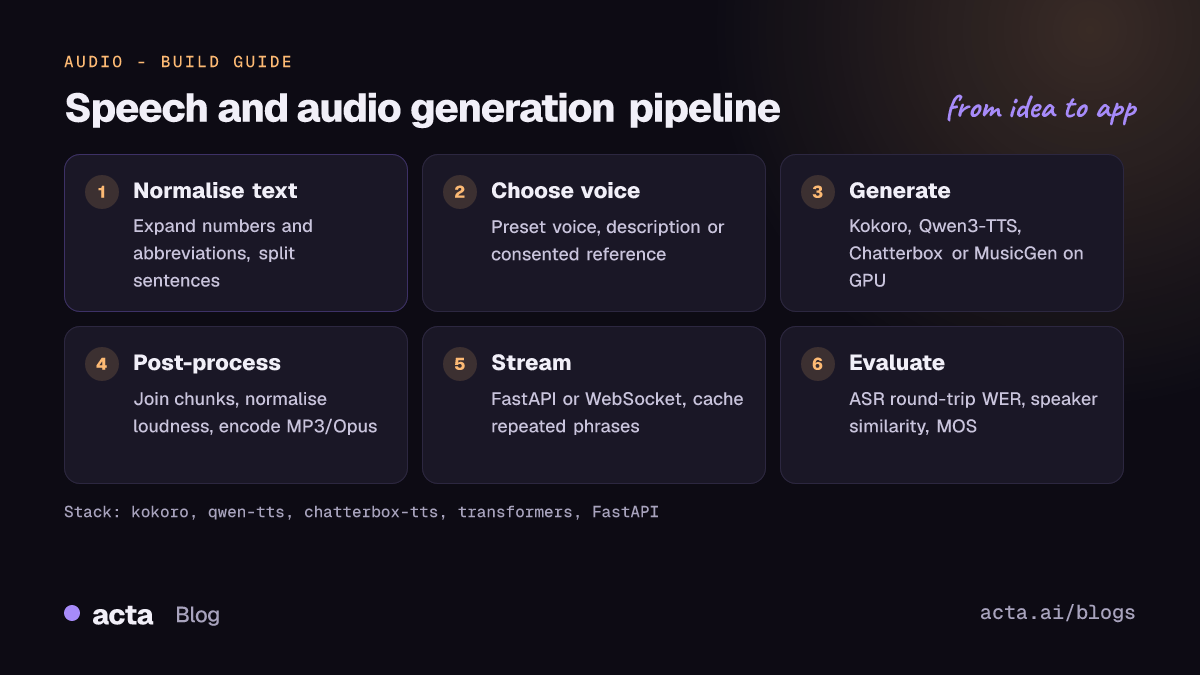The width and height of the screenshot is (1200, 675).
Task: Click the number 1 badge on Normalise text
Action: (x=102, y=191)
